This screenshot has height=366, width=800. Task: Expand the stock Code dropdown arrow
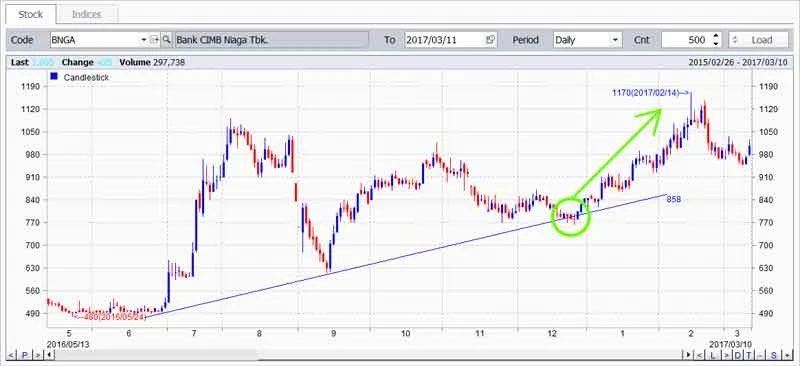coord(143,40)
